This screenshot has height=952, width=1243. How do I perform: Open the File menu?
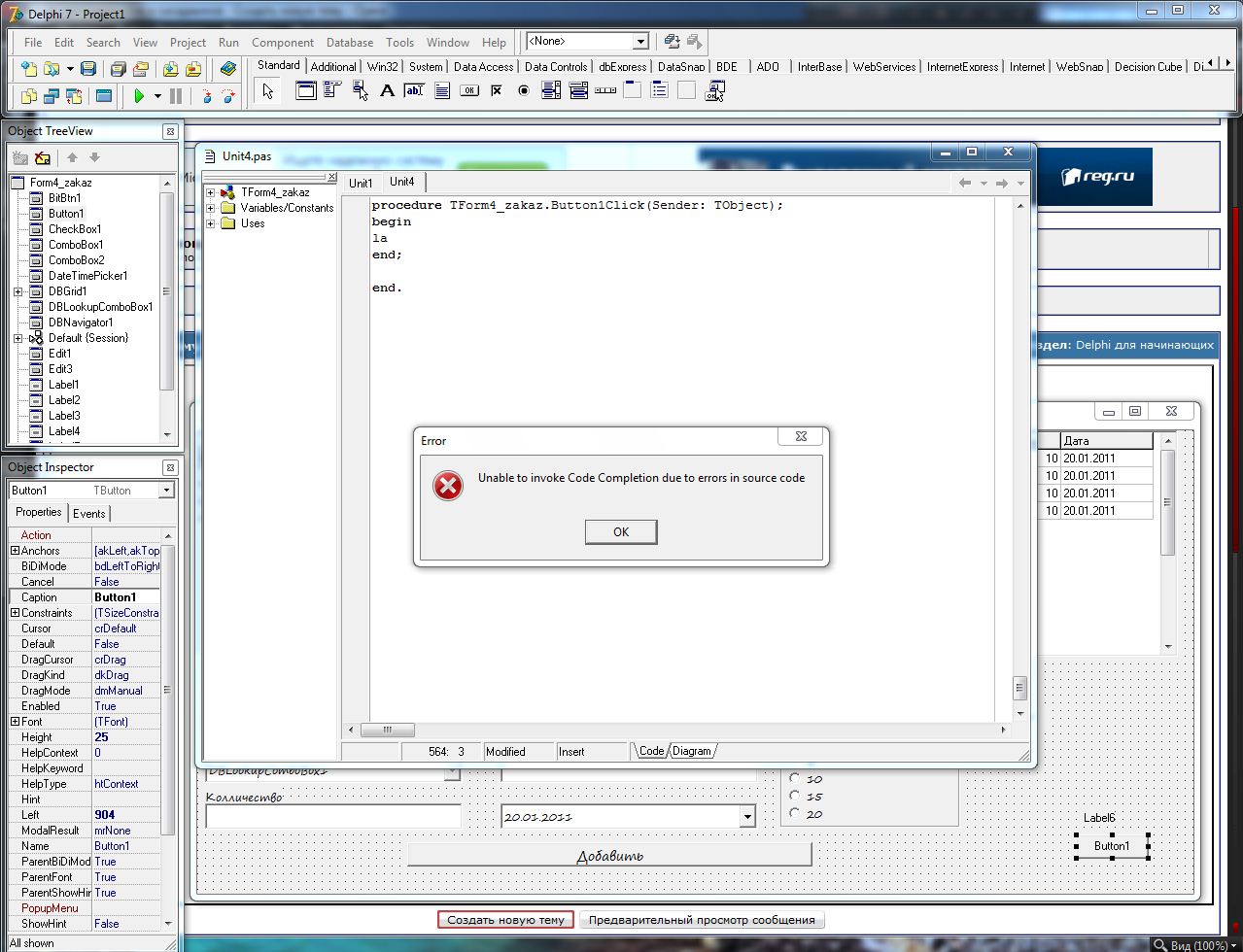pos(33,43)
